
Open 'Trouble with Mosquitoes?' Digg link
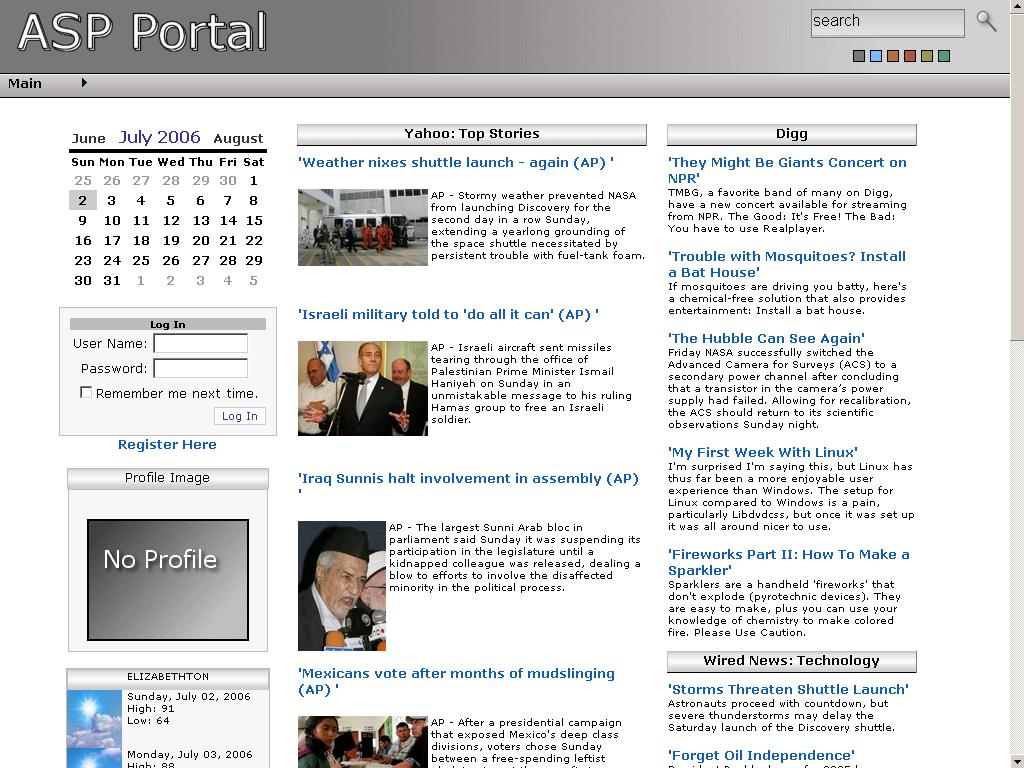(786, 264)
